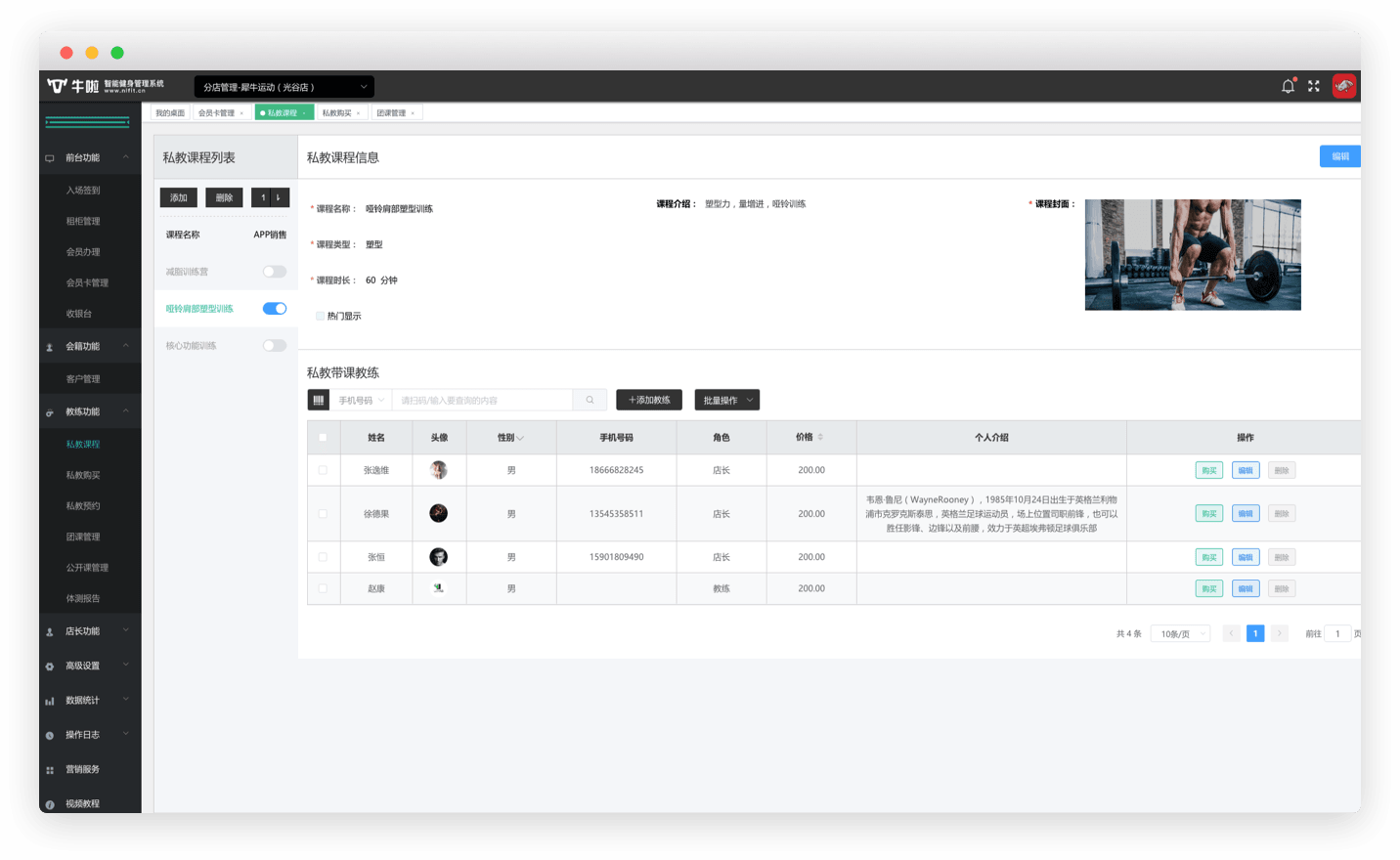Viewport: 1400px width, 860px height.
Task: Enable APP sale toggle for 减脂训练营
Action: [x=275, y=272]
